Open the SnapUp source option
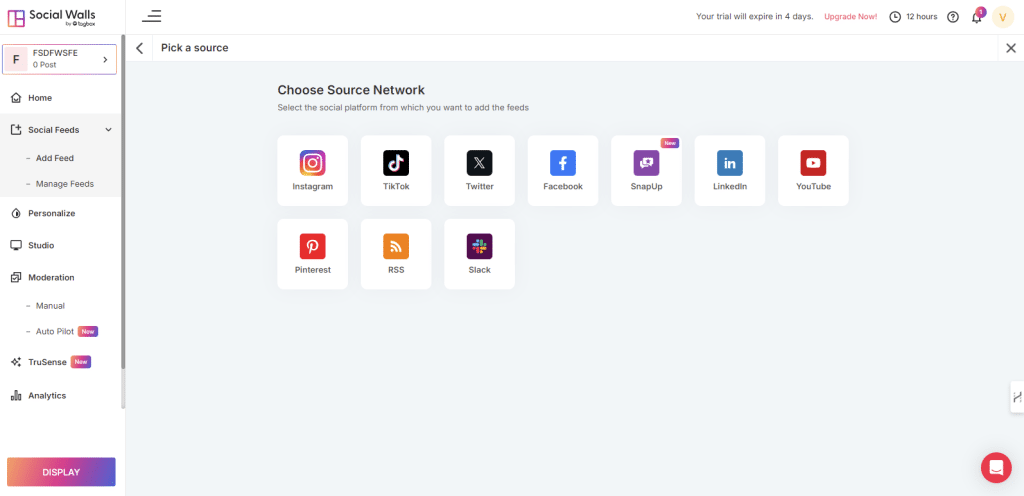 coord(647,170)
